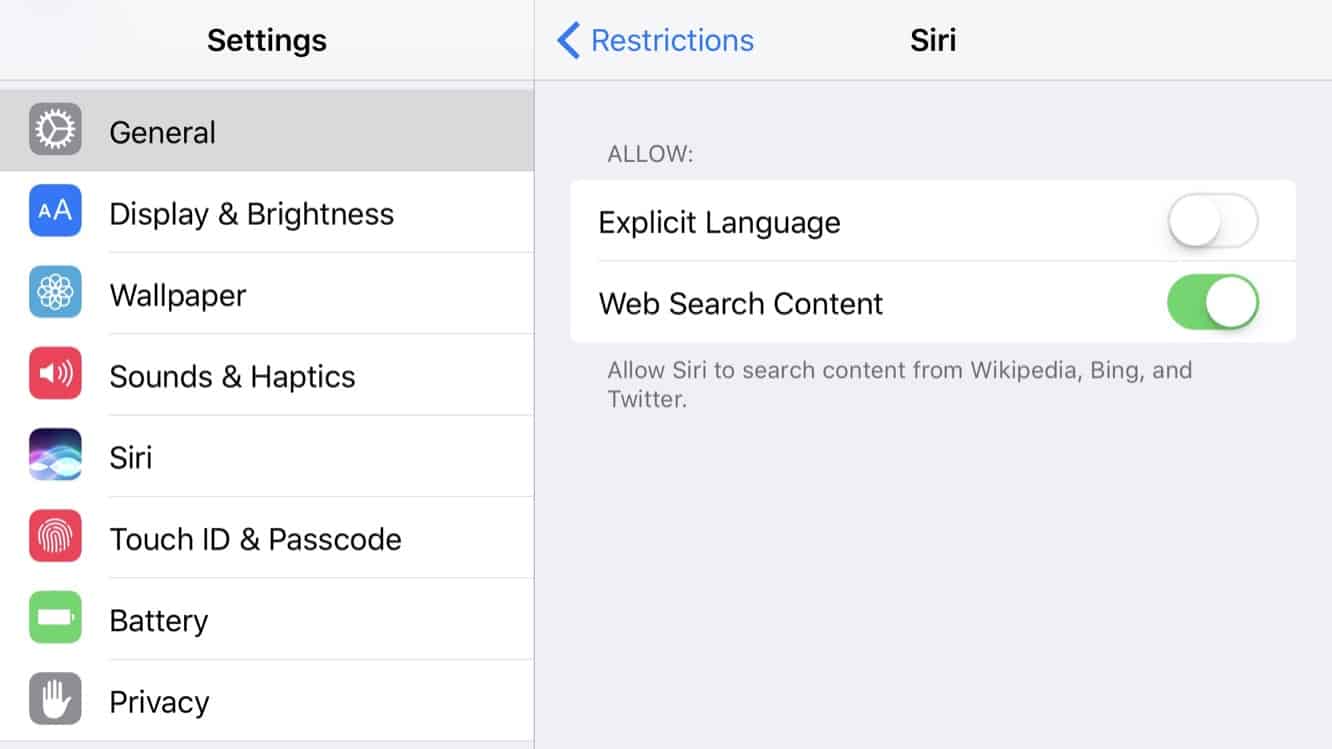Image resolution: width=1332 pixels, height=749 pixels.
Task: Click the Display & Brightness AA icon
Action: (55, 211)
